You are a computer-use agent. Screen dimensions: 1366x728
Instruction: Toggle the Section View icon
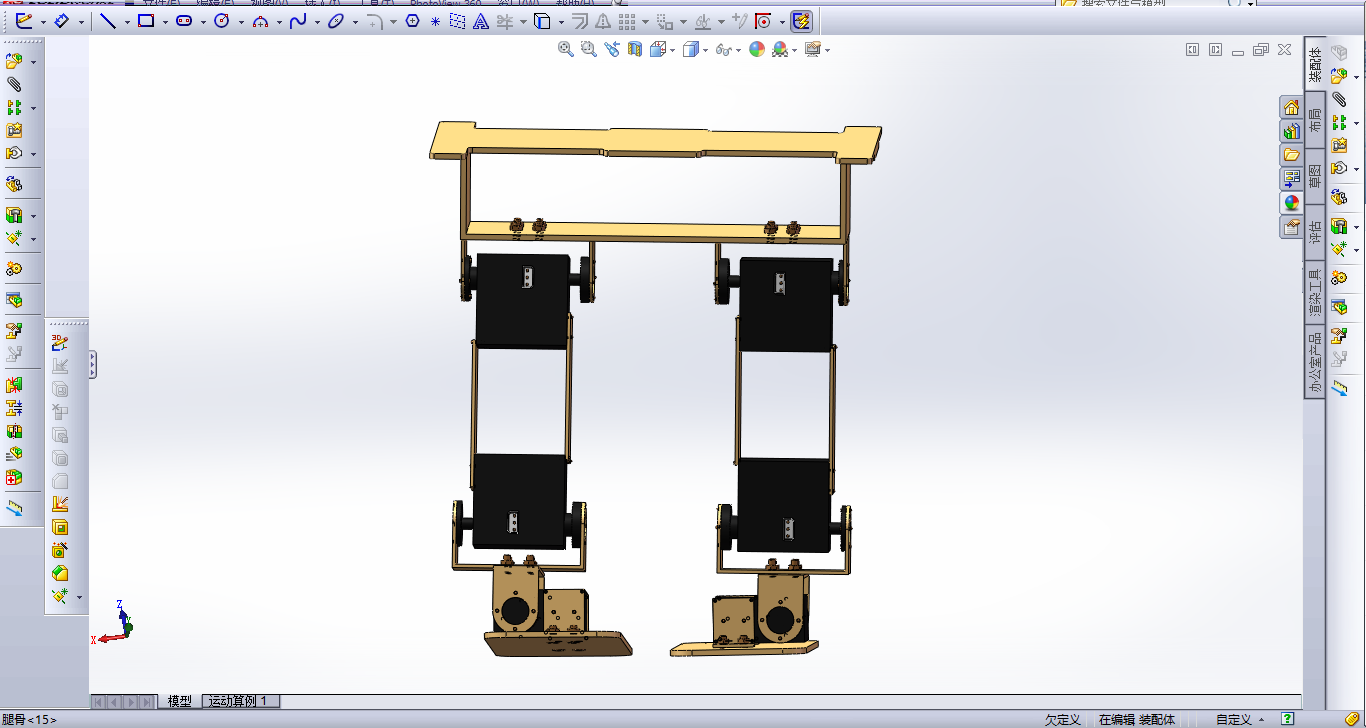click(x=635, y=49)
